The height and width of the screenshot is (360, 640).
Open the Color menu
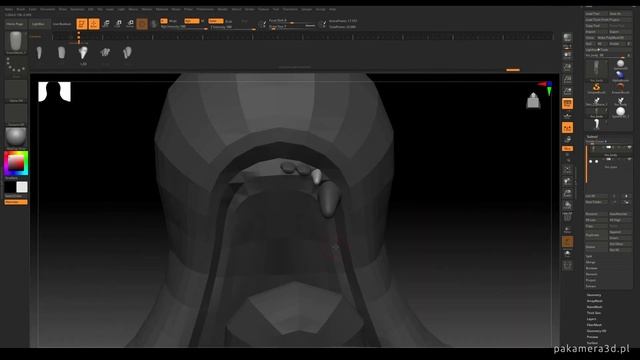tap(33, 9)
